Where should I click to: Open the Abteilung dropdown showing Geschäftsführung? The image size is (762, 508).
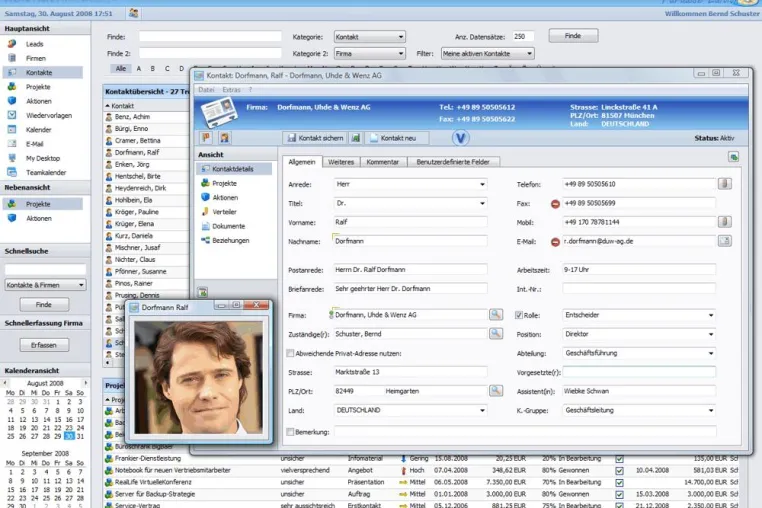pyautogui.click(x=639, y=353)
